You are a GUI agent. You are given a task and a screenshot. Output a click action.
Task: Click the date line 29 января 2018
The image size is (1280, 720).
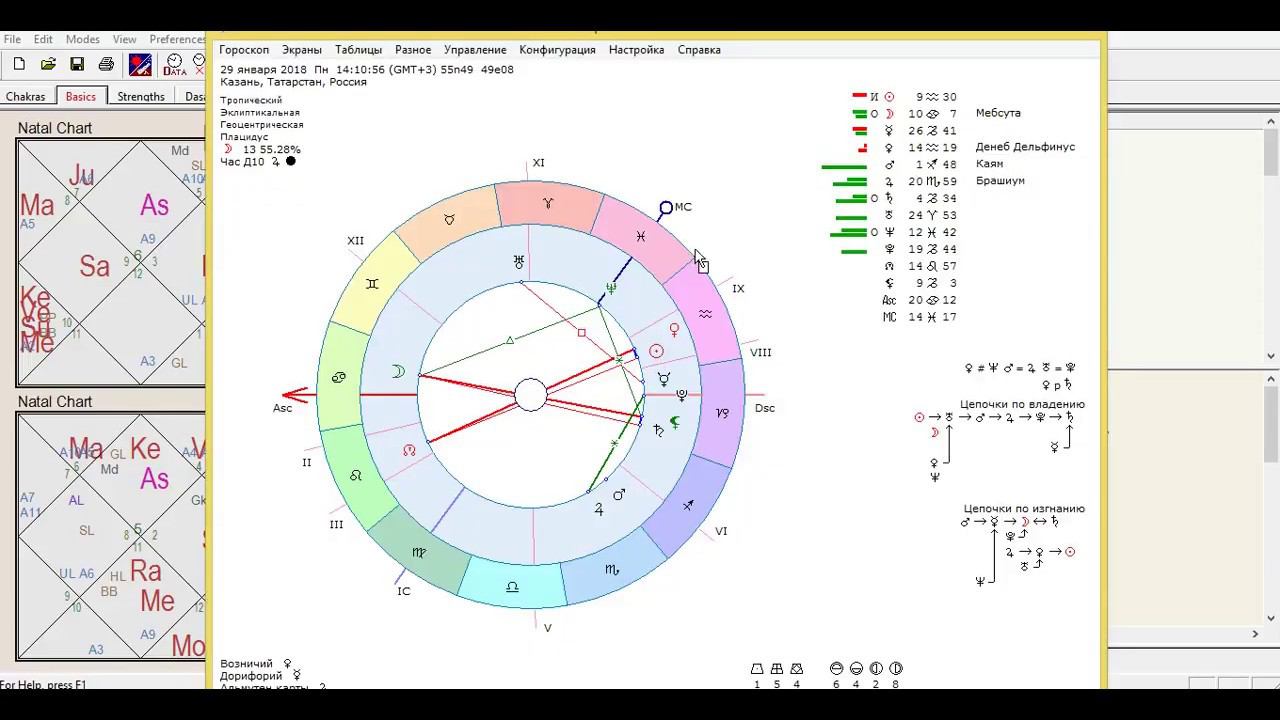tap(367, 70)
